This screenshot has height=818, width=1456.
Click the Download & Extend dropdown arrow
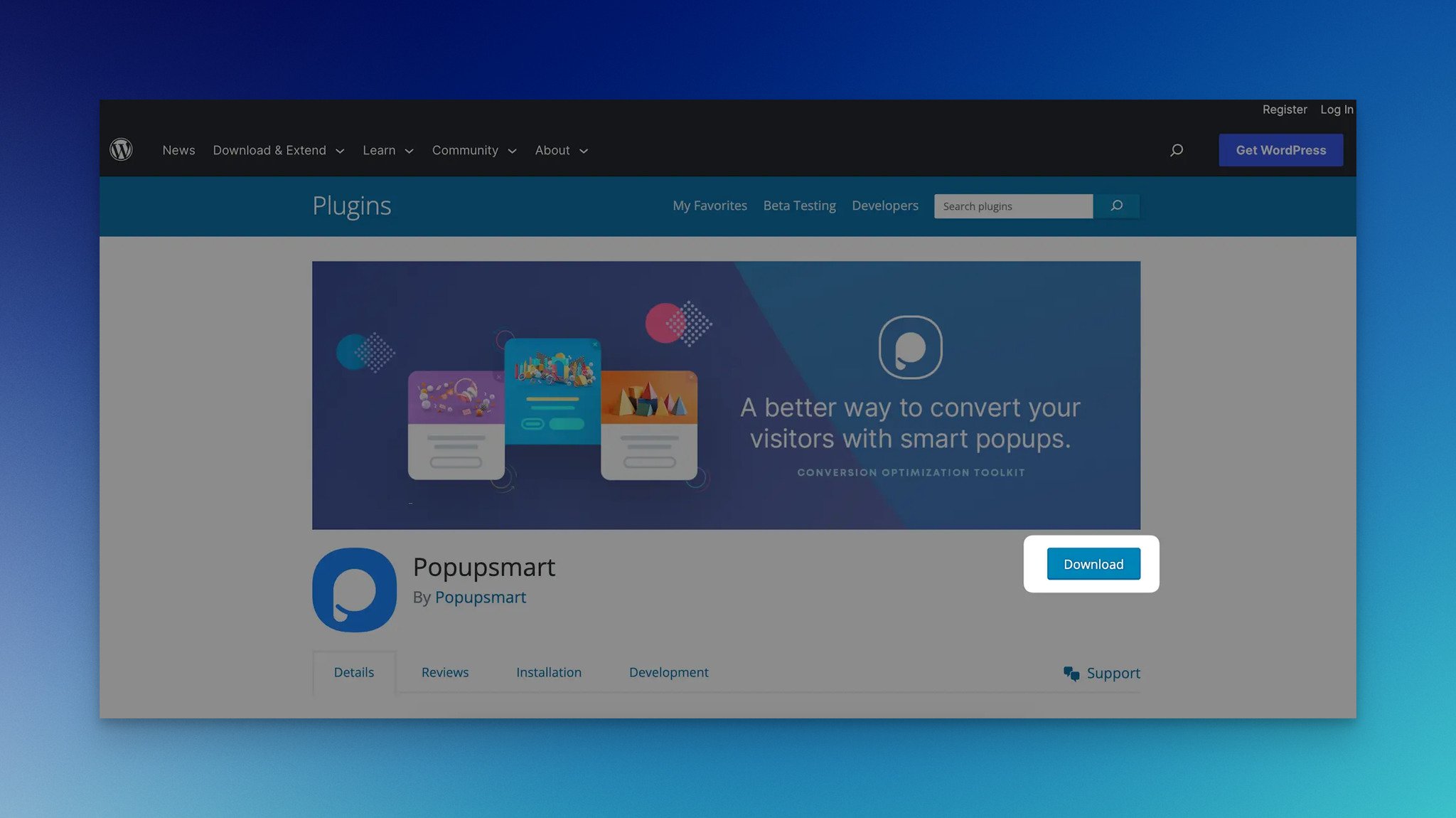tap(340, 150)
